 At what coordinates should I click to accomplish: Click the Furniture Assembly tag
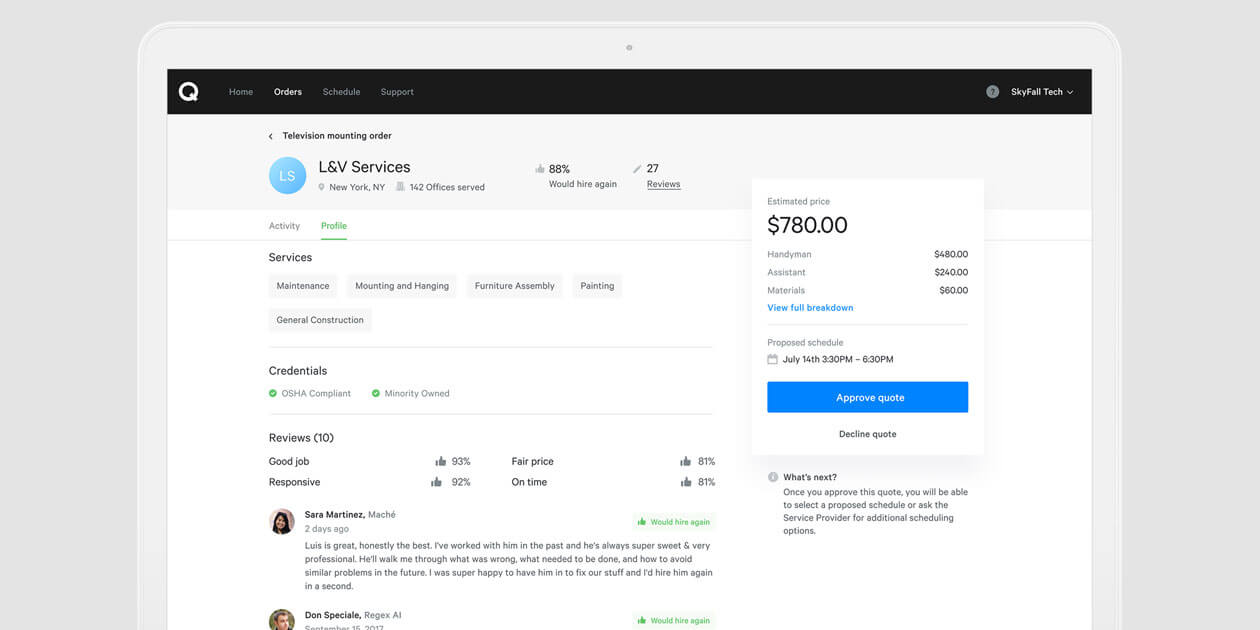click(x=514, y=286)
